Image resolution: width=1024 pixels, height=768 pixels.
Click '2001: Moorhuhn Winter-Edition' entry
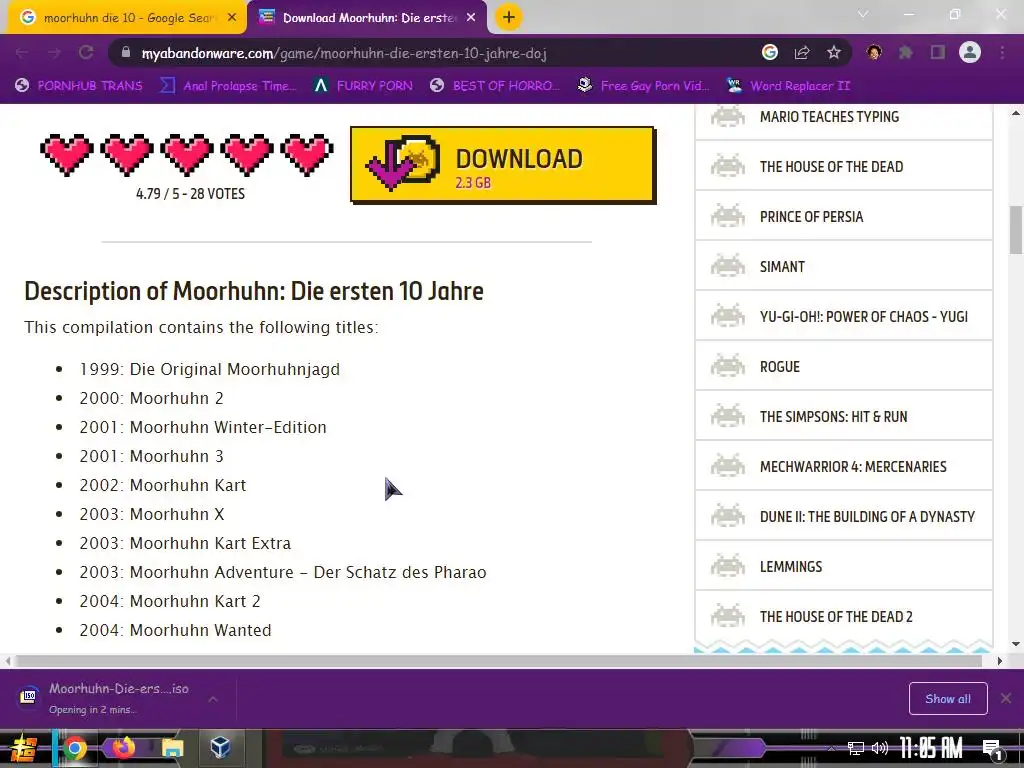(x=202, y=427)
